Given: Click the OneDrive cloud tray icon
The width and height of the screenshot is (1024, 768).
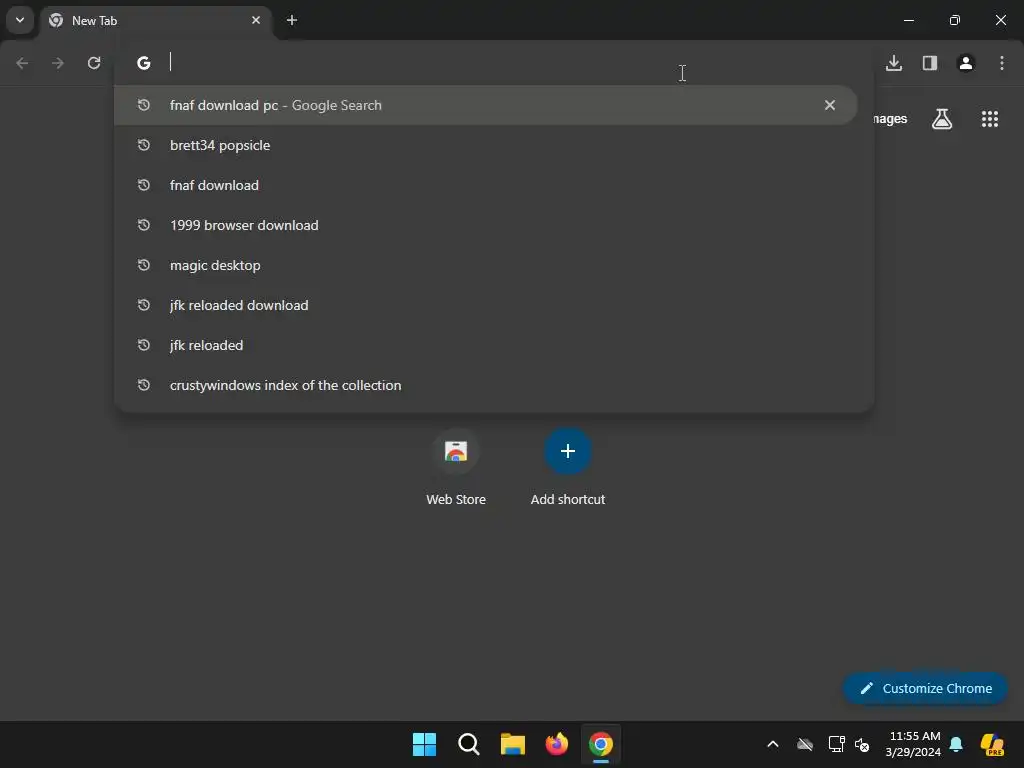Looking at the screenshot, I should click(805, 744).
